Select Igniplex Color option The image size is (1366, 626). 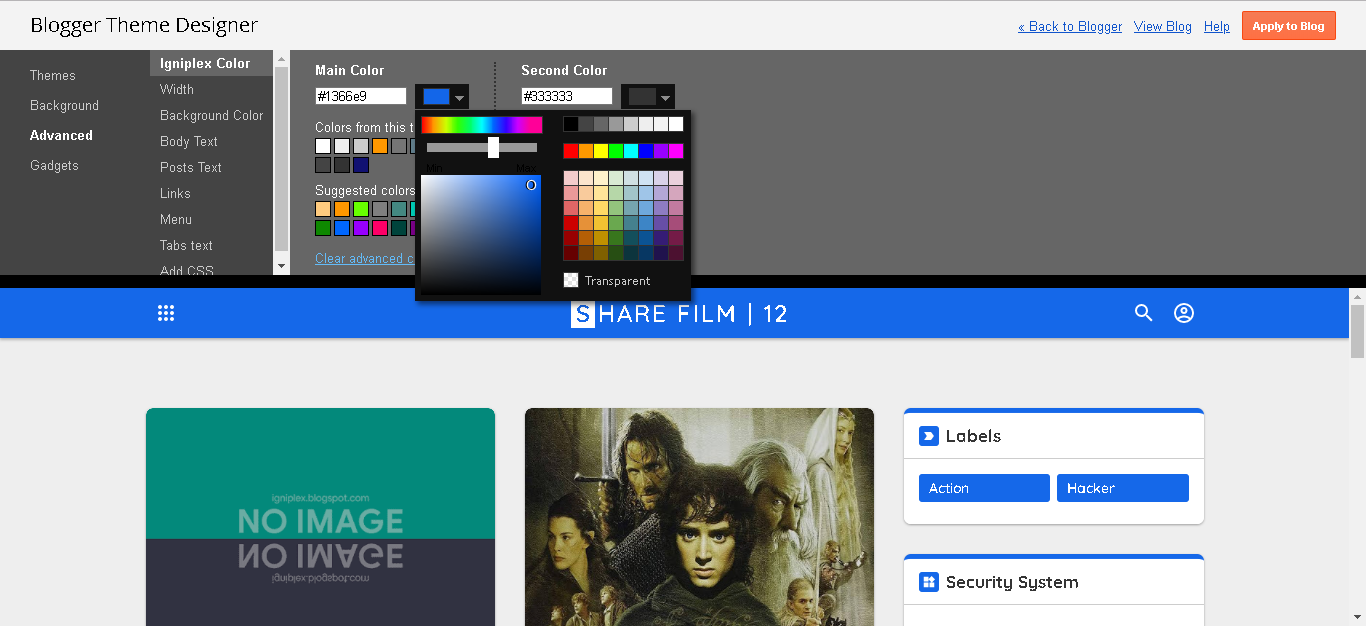click(211, 63)
